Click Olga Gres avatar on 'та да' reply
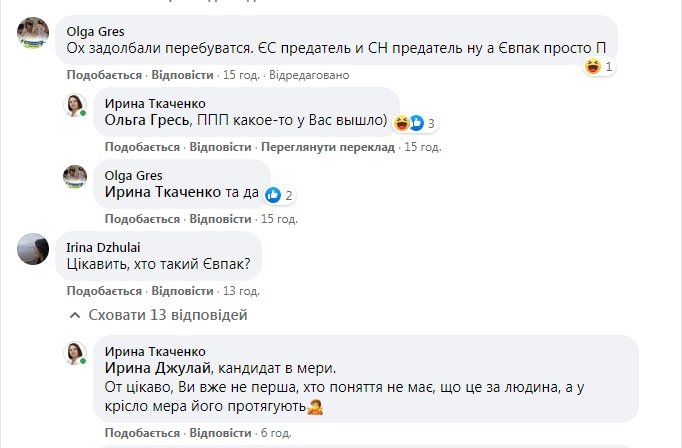Viewport: 682px width, 448px height. pyautogui.click(x=76, y=177)
